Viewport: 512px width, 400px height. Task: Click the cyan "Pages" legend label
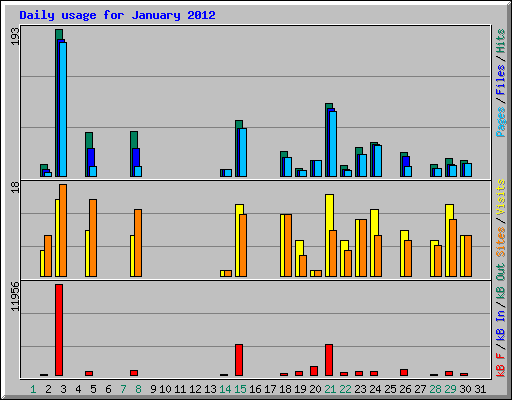point(501,122)
